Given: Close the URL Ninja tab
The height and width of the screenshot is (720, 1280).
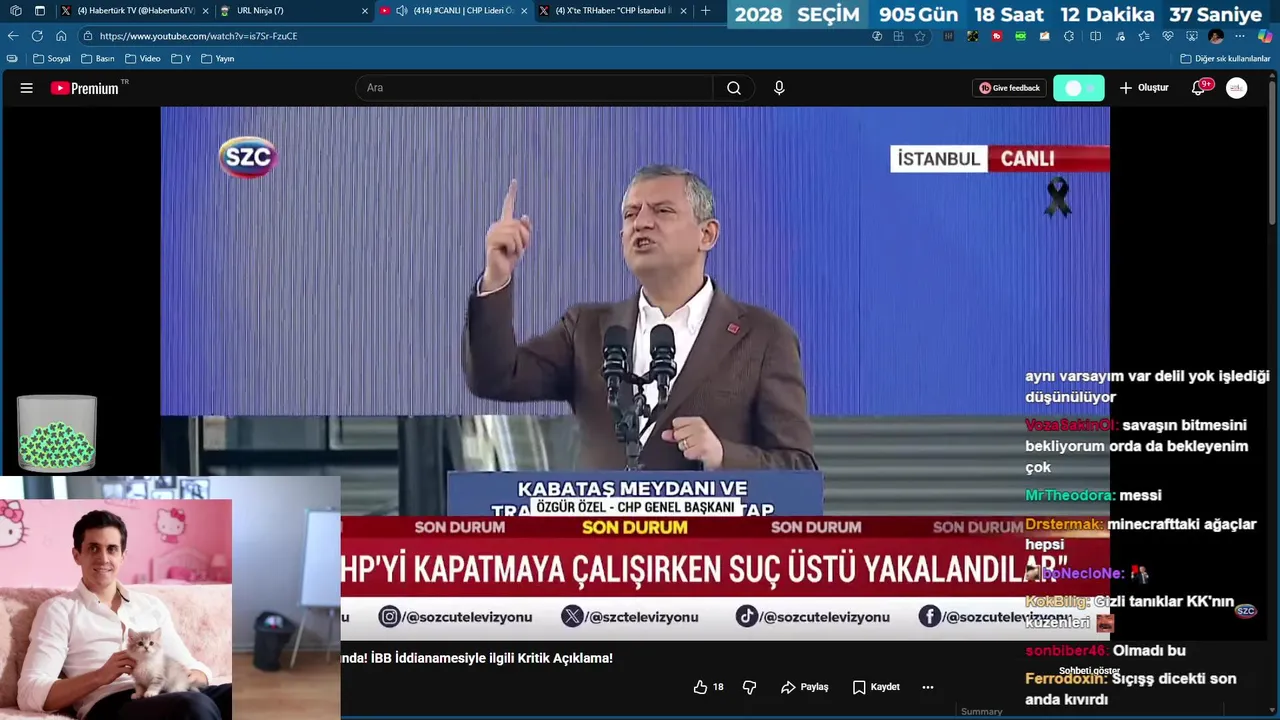Looking at the screenshot, I should coord(365,10).
